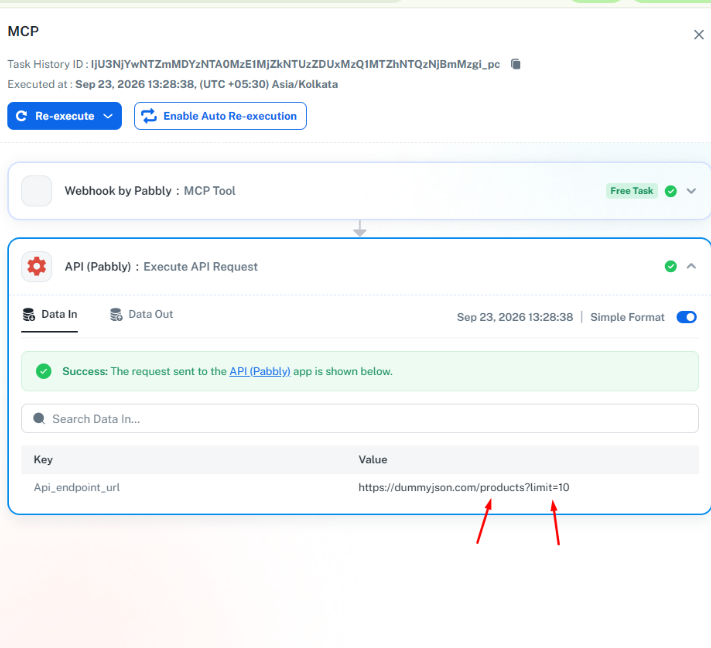
Task: Click the Webhook by Pabbly : MCP Tool title
Action: click(x=150, y=191)
